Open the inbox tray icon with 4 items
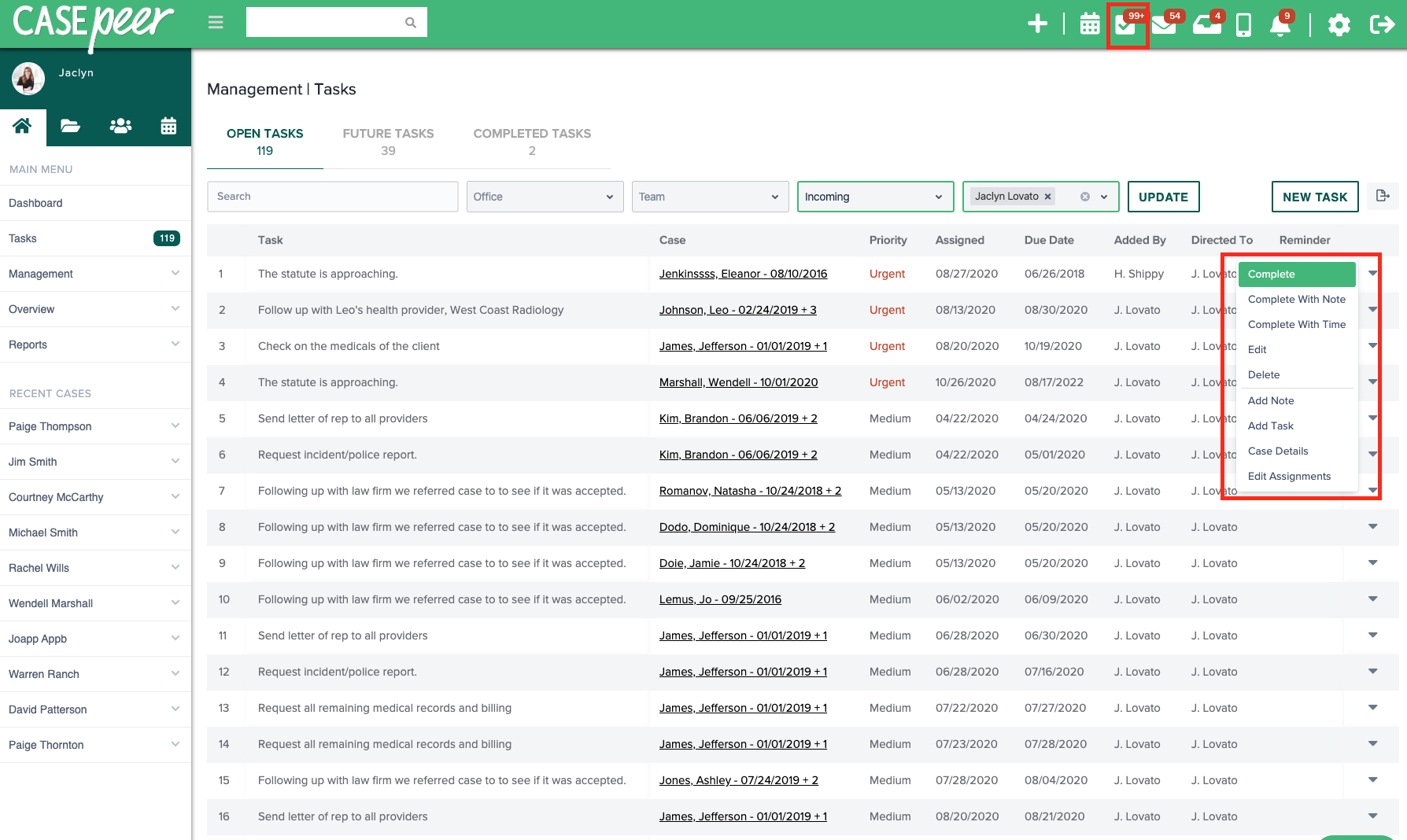Viewport: 1407px width, 840px height. (x=1206, y=25)
